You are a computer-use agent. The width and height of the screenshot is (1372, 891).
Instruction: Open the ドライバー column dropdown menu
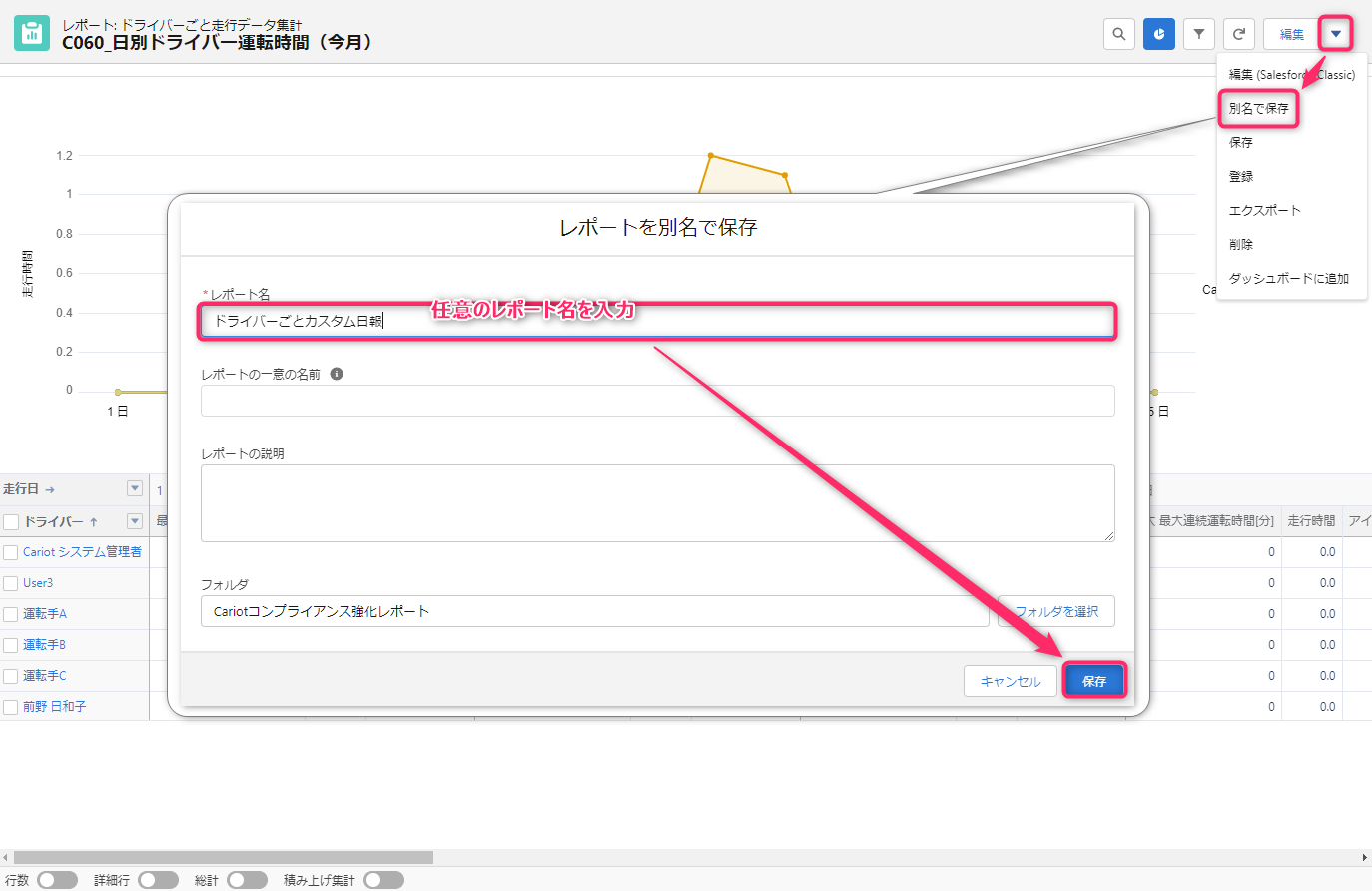click(135, 521)
